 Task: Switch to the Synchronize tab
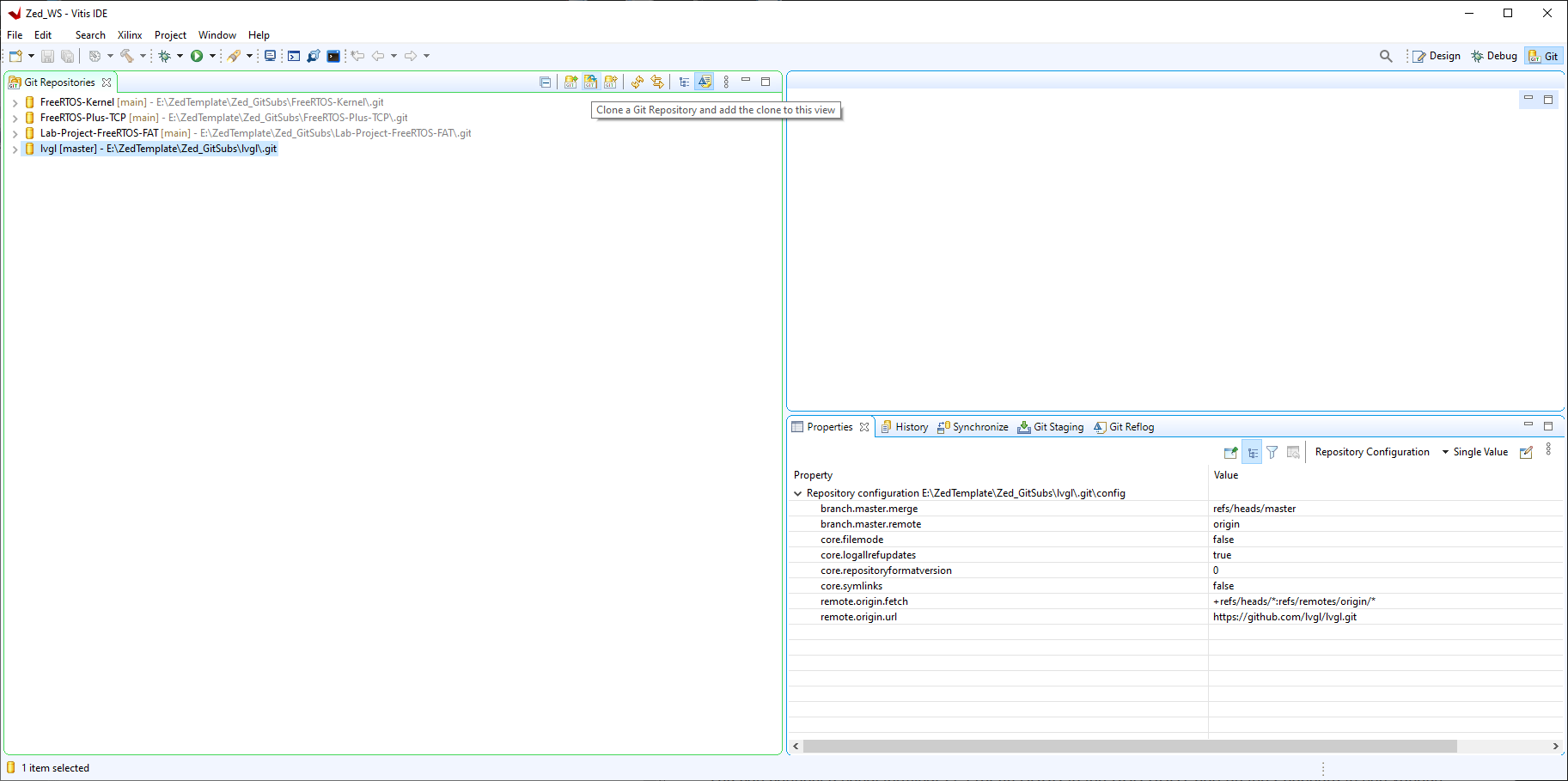tap(973, 427)
